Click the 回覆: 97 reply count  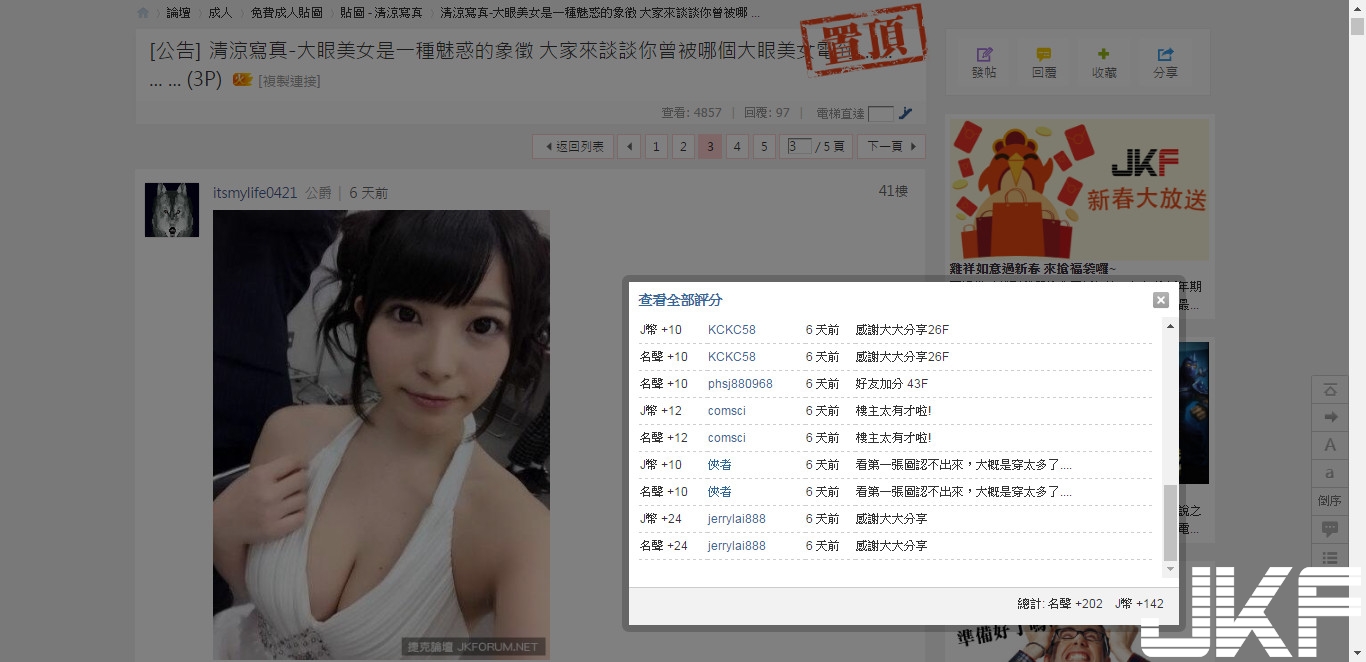tap(767, 114)
